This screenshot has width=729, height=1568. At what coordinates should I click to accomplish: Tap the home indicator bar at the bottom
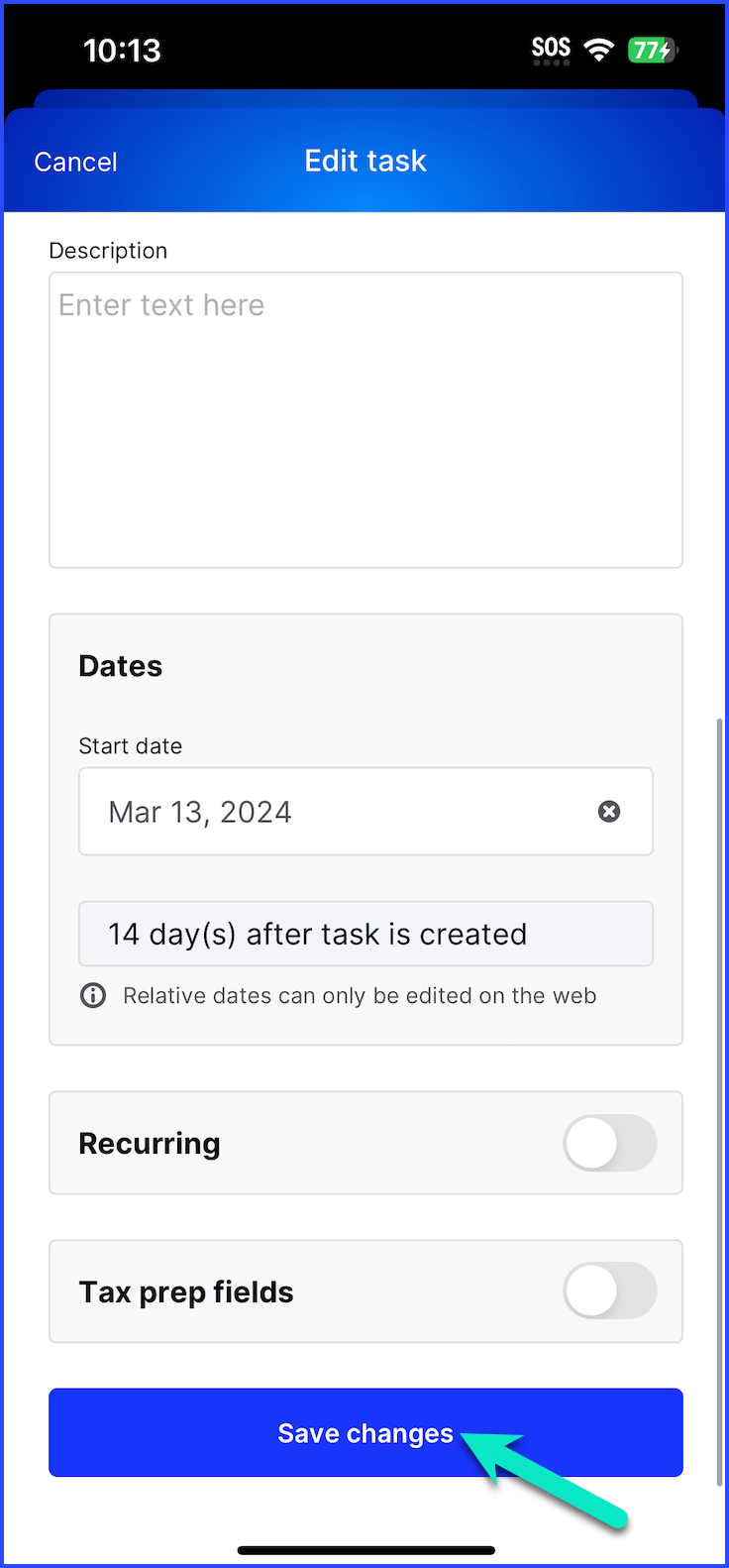365,1550
